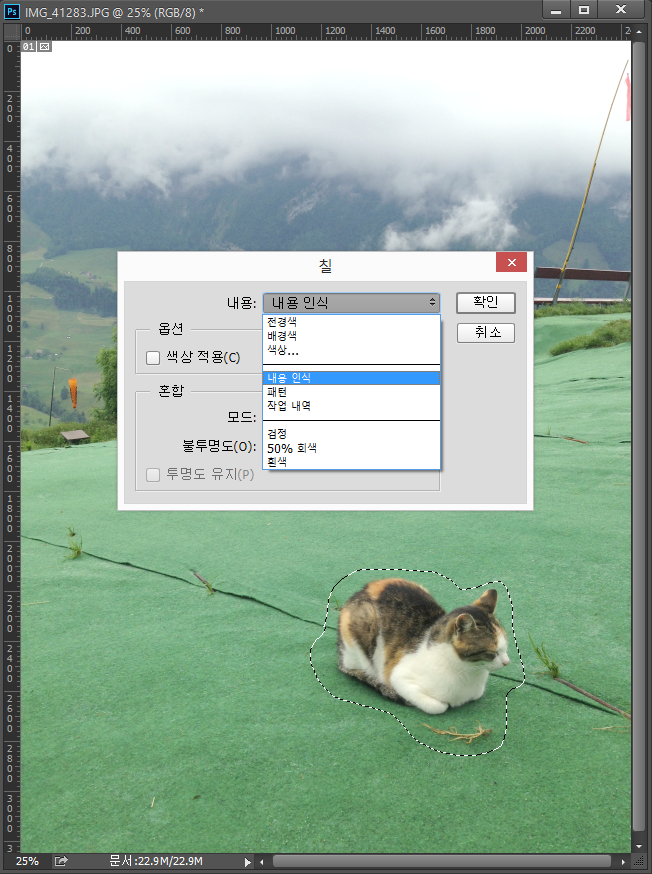Choose 패턴 from the content list
The image size is (652, 874).
(351, 392)
